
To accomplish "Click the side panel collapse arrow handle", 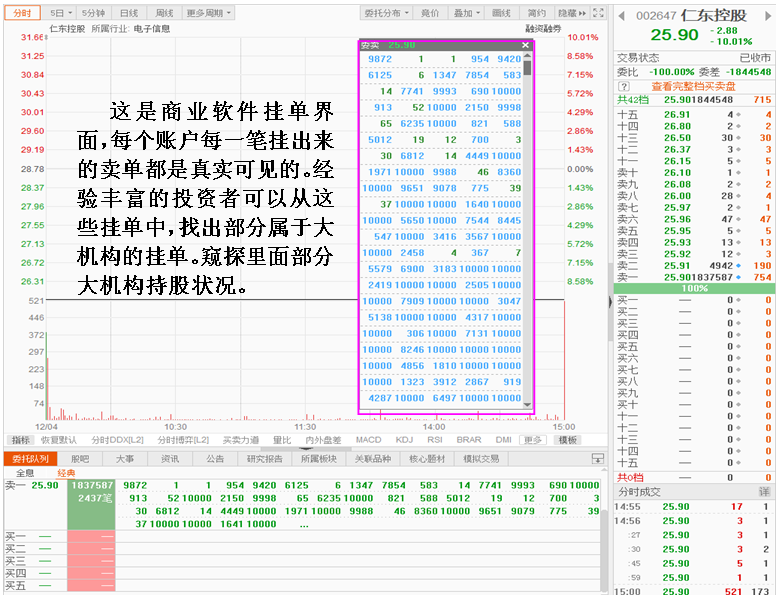I will (610, 302).
